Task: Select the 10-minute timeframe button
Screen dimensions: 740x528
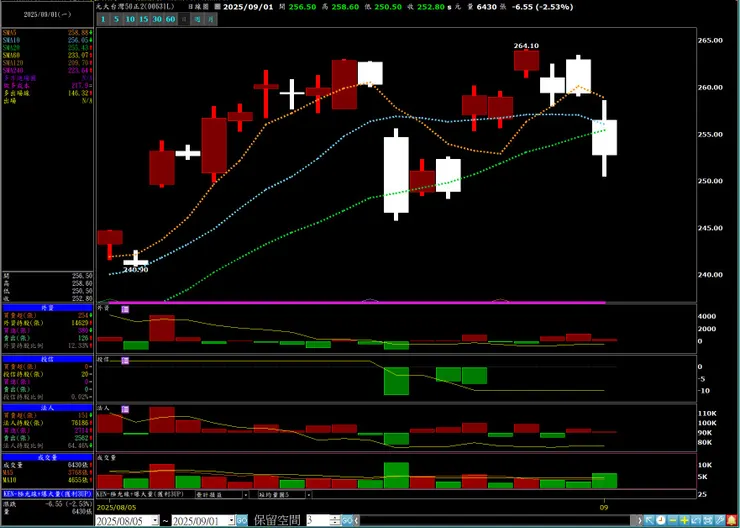Action: coord(130,19)
